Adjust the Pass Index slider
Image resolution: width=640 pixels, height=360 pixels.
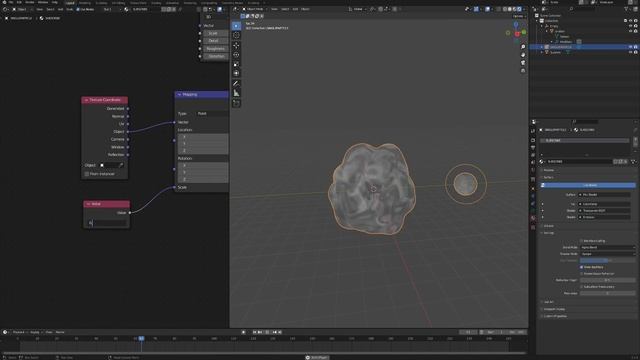[x=607, y=293]
